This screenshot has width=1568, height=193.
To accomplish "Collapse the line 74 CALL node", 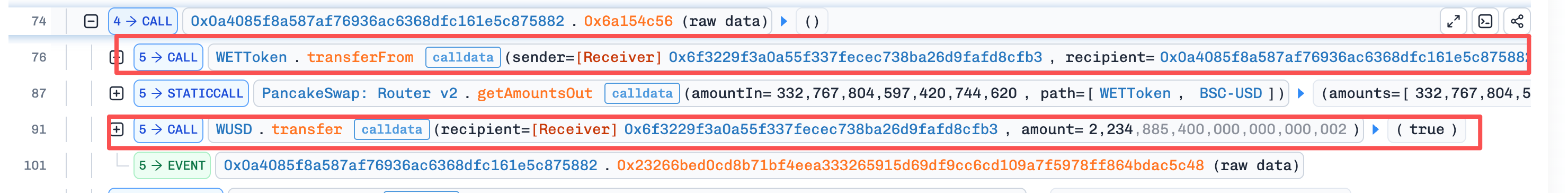I will tap(91, 21).
